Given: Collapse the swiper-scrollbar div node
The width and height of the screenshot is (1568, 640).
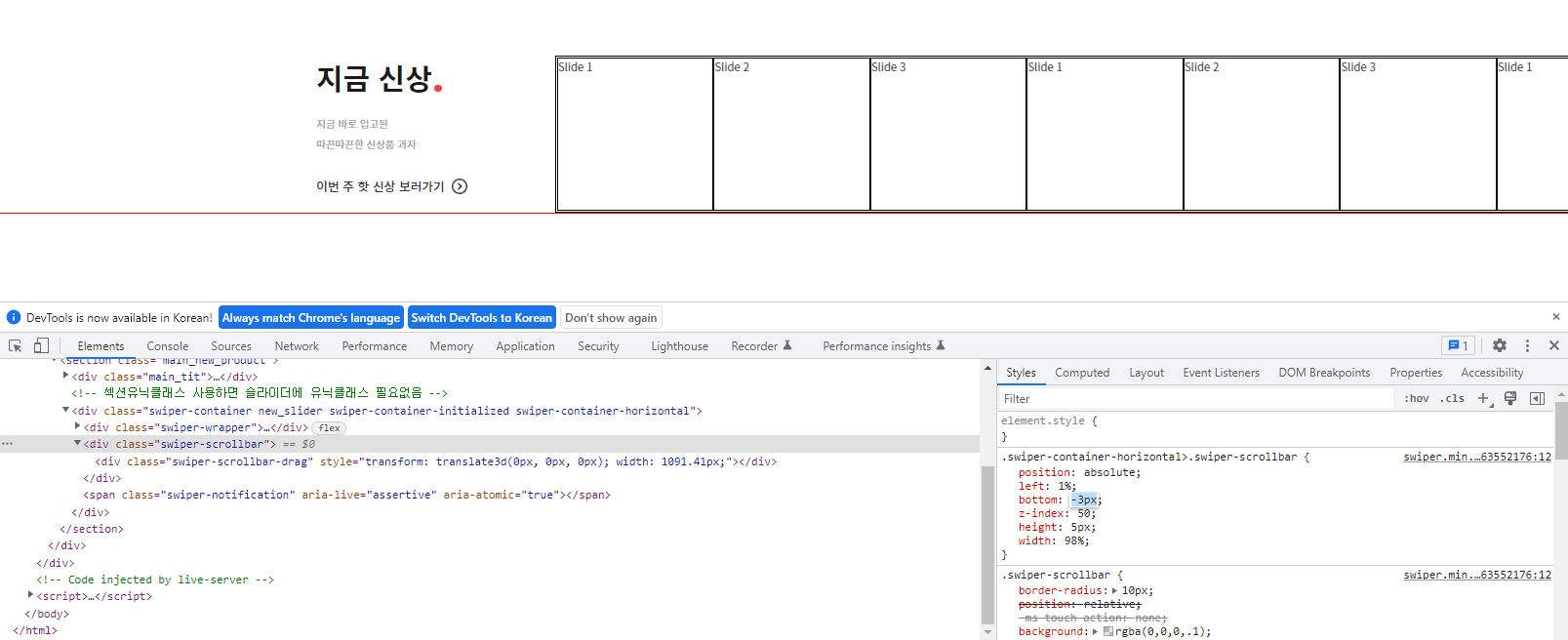Looking at the screenshot, I should pos(78,443).
